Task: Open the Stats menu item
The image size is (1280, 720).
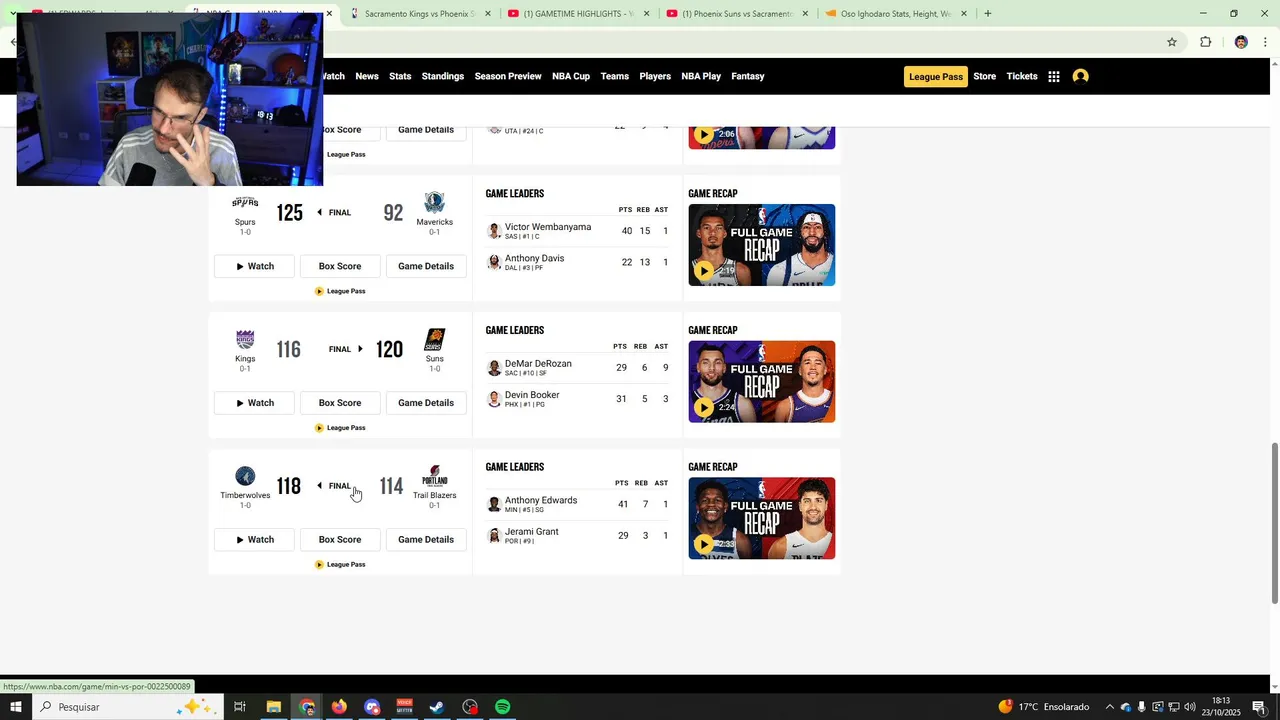Action: (400, 76)
